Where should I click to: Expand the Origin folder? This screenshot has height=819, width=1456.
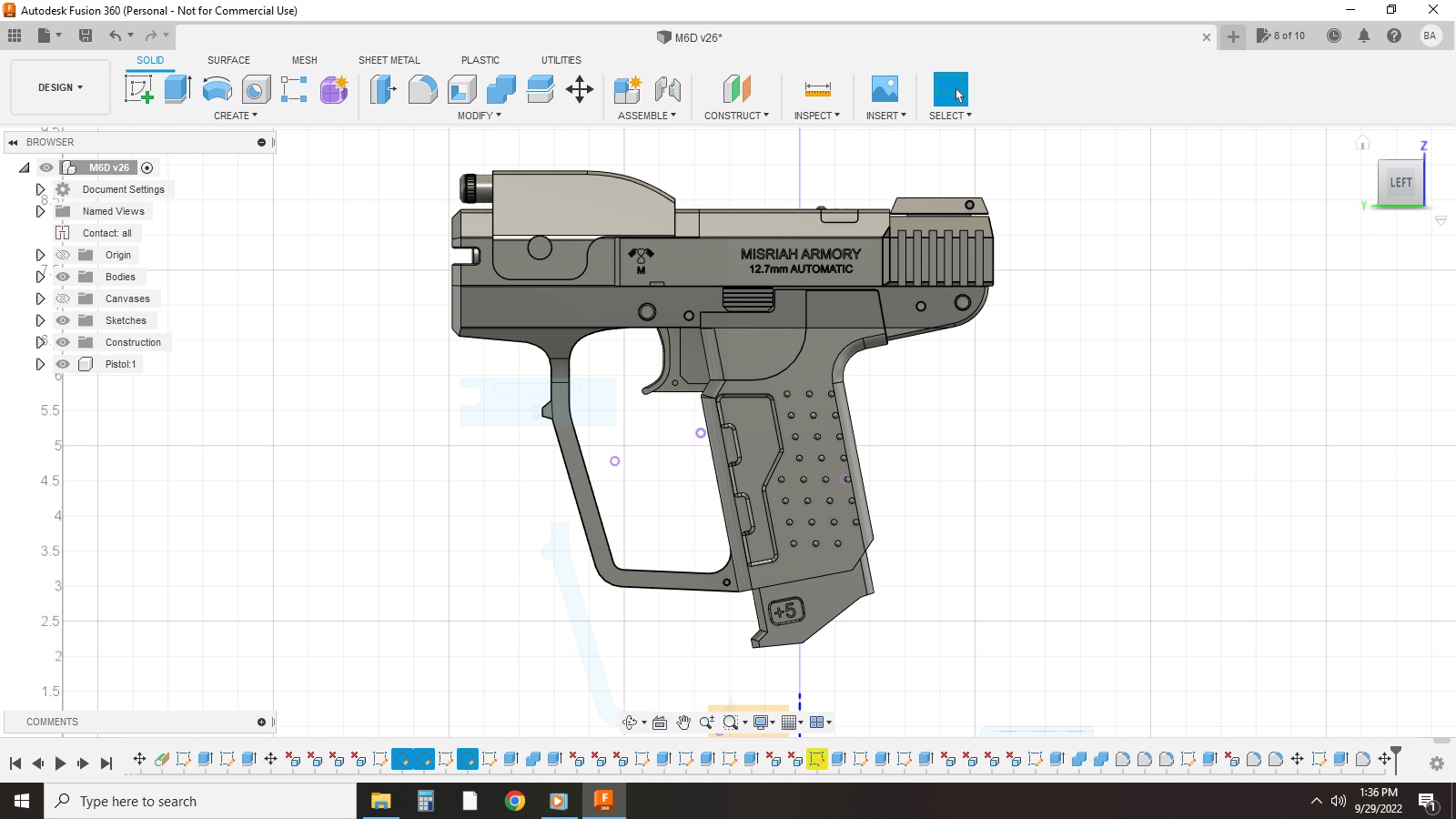[40, 255]
